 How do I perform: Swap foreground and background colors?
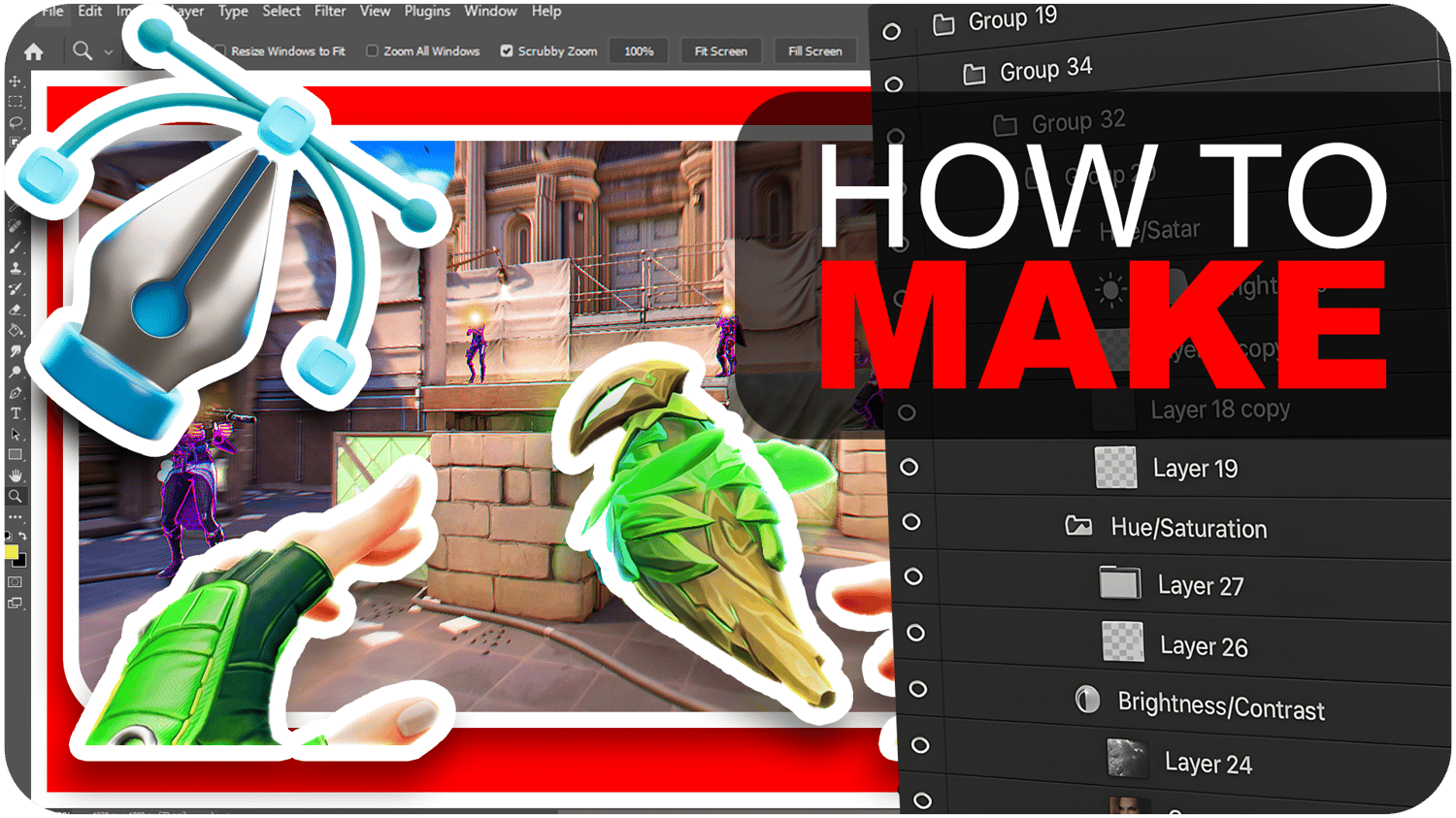point(22,536)
